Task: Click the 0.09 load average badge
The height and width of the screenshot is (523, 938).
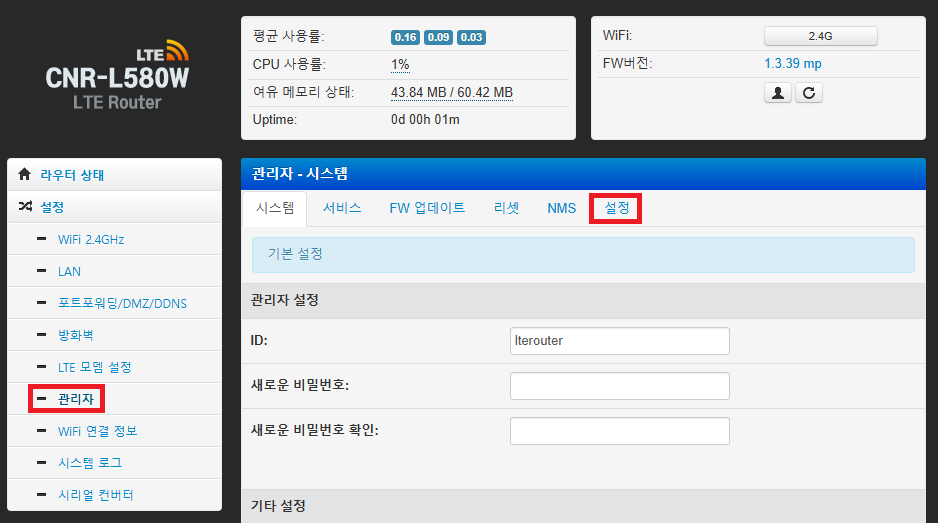Action: click(438, 37)
